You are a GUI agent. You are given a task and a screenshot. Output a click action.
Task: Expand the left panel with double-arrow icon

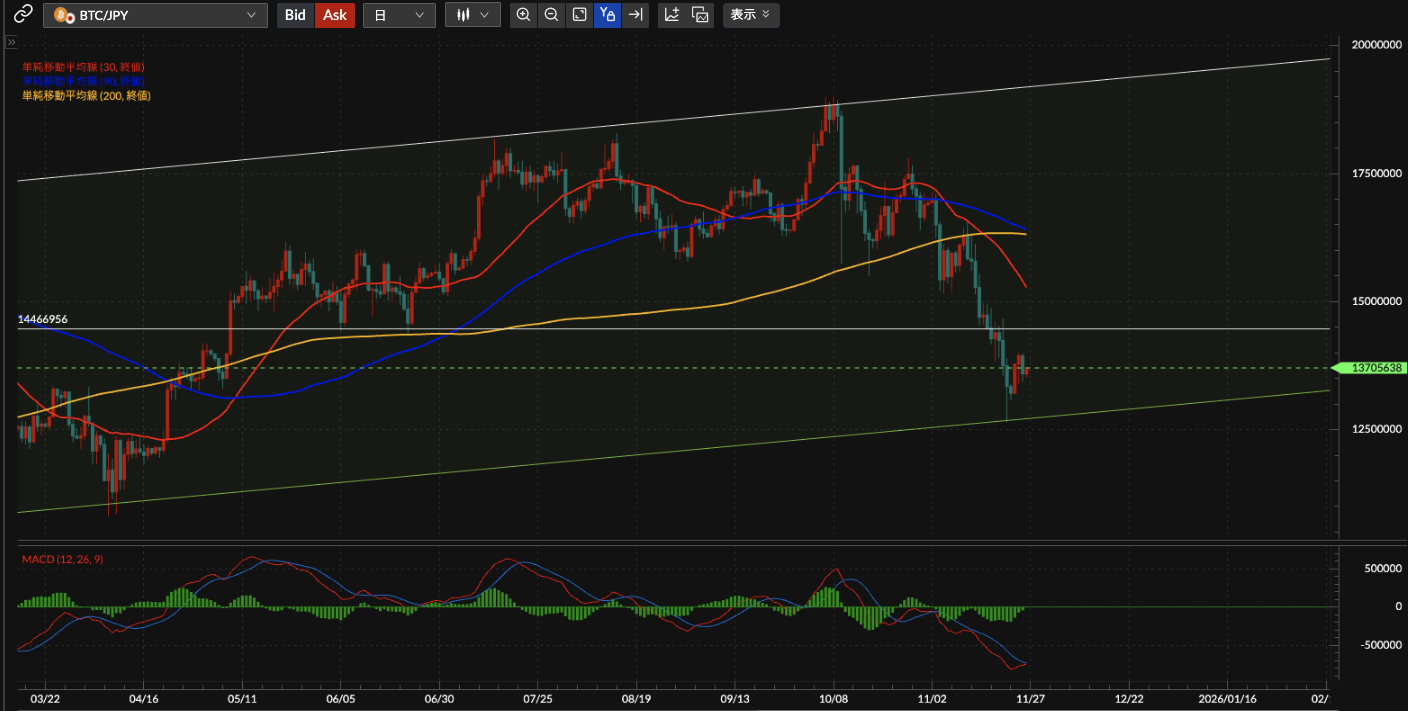[x=11, y=43]
